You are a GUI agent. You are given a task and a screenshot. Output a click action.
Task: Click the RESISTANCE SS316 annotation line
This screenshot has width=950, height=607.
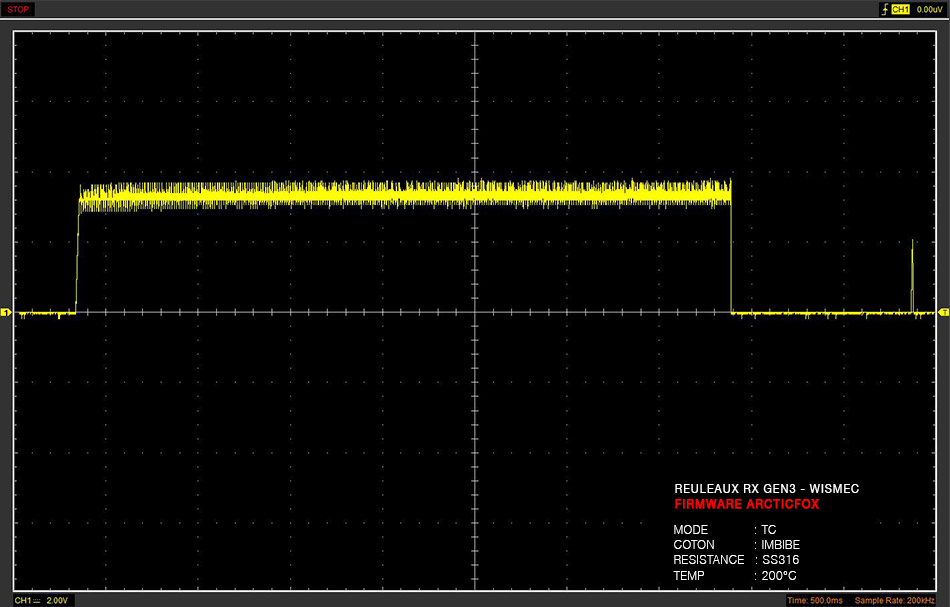[736, 560]
